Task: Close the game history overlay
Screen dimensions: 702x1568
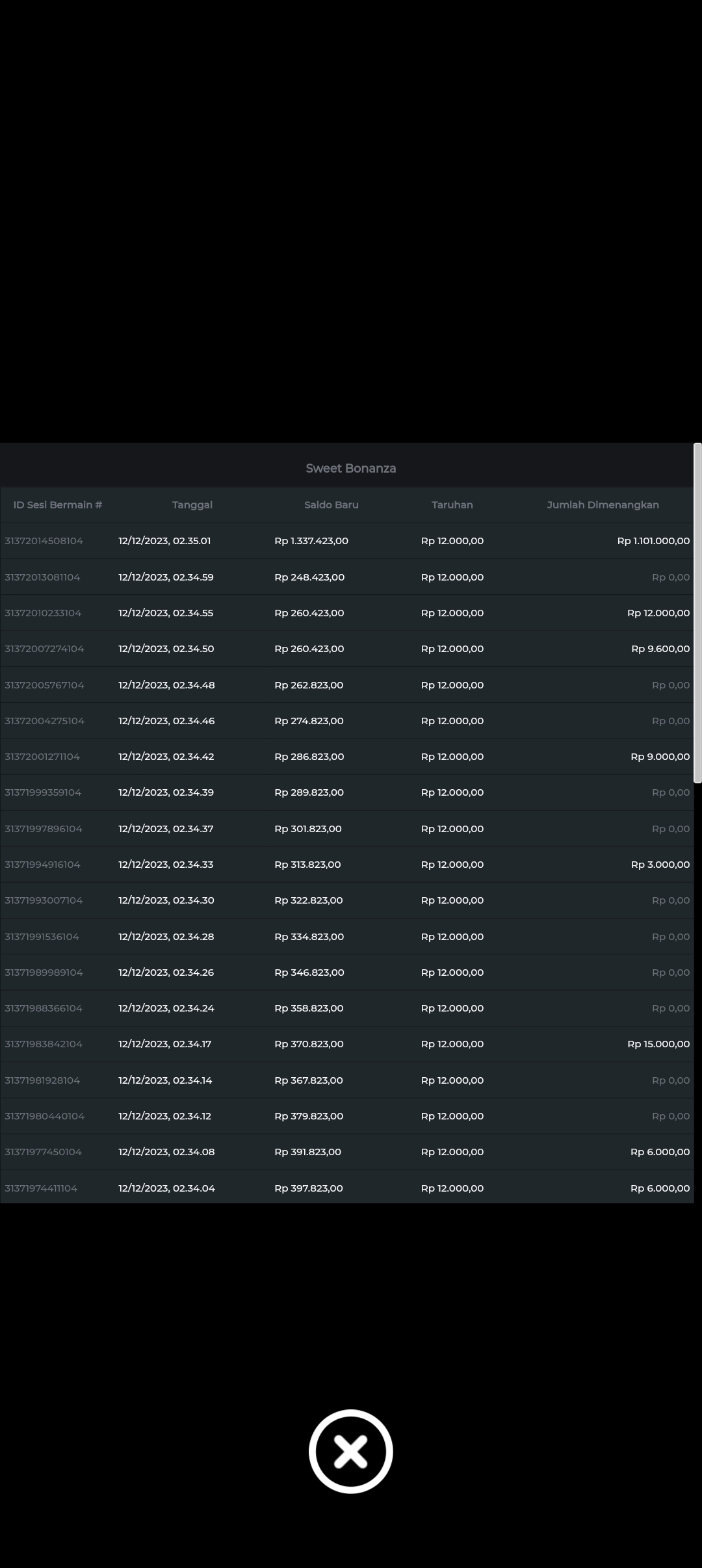Action: [350, 1451]
